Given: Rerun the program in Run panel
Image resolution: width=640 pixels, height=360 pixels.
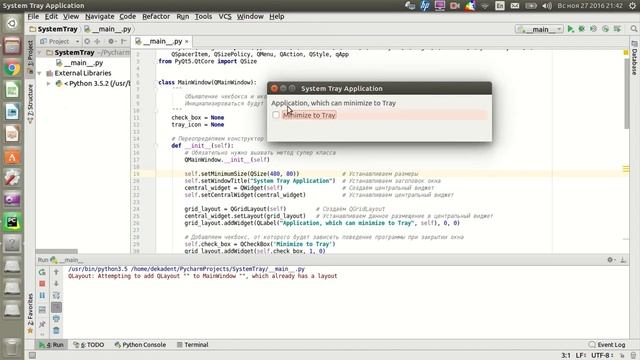Looking at the screenshot, I should [x=42, y=272].
